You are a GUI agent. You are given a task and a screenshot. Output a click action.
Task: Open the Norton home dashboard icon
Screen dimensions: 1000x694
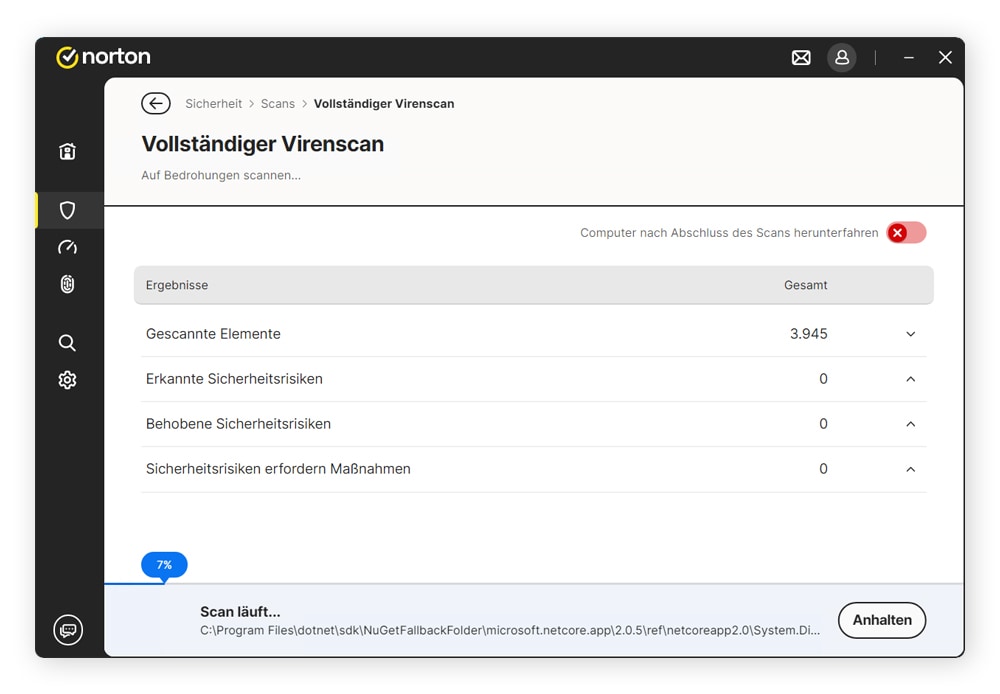(x=67, y=152)
